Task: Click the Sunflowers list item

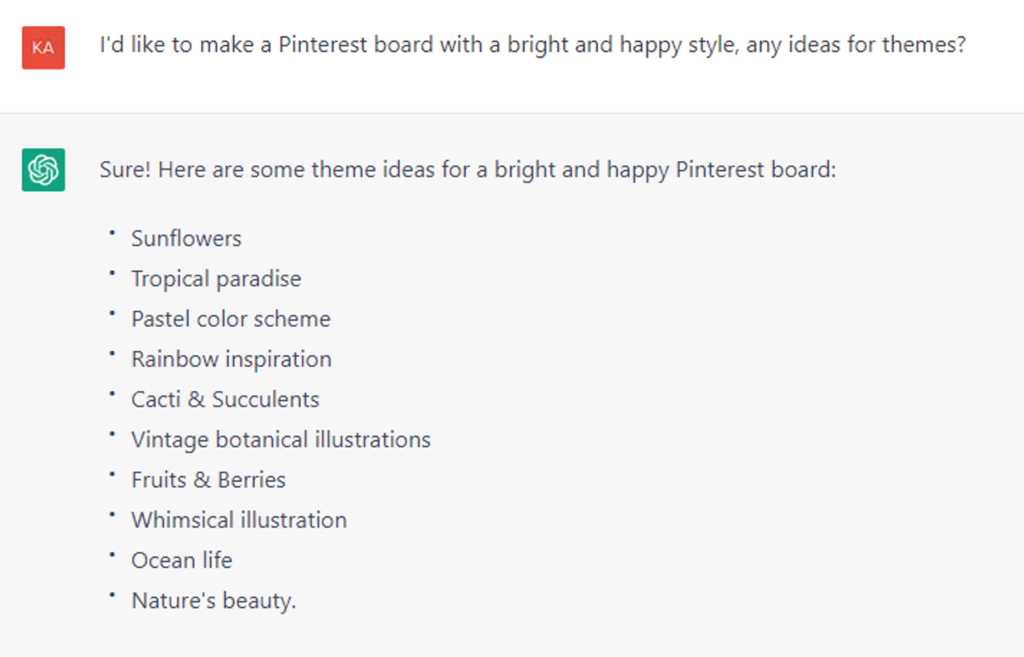Action: [186, 238]
